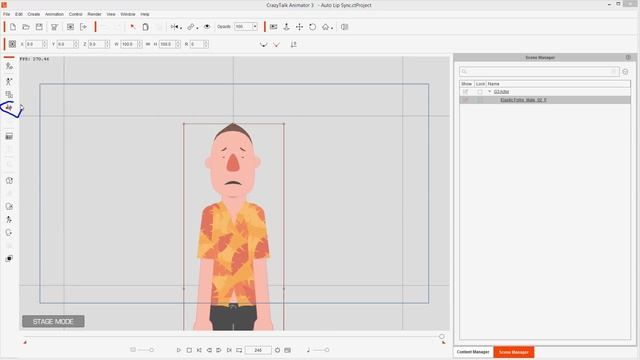Toggle loop playback in the player controls
Screen dimensions: 640x360
[239, 350]
